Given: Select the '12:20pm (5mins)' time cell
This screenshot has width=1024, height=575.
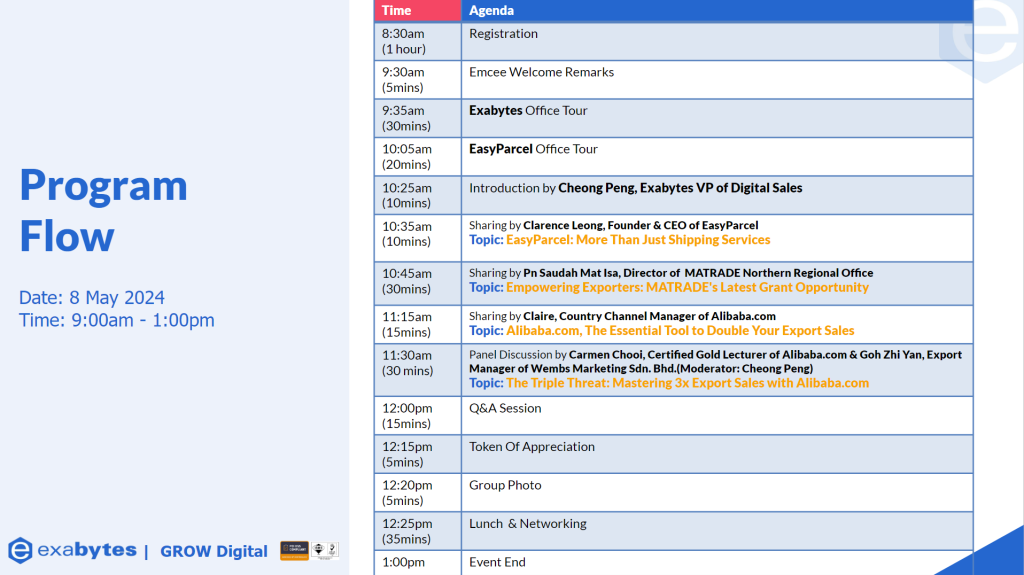Looking at the screenshot, I should (x=417, y=493).
